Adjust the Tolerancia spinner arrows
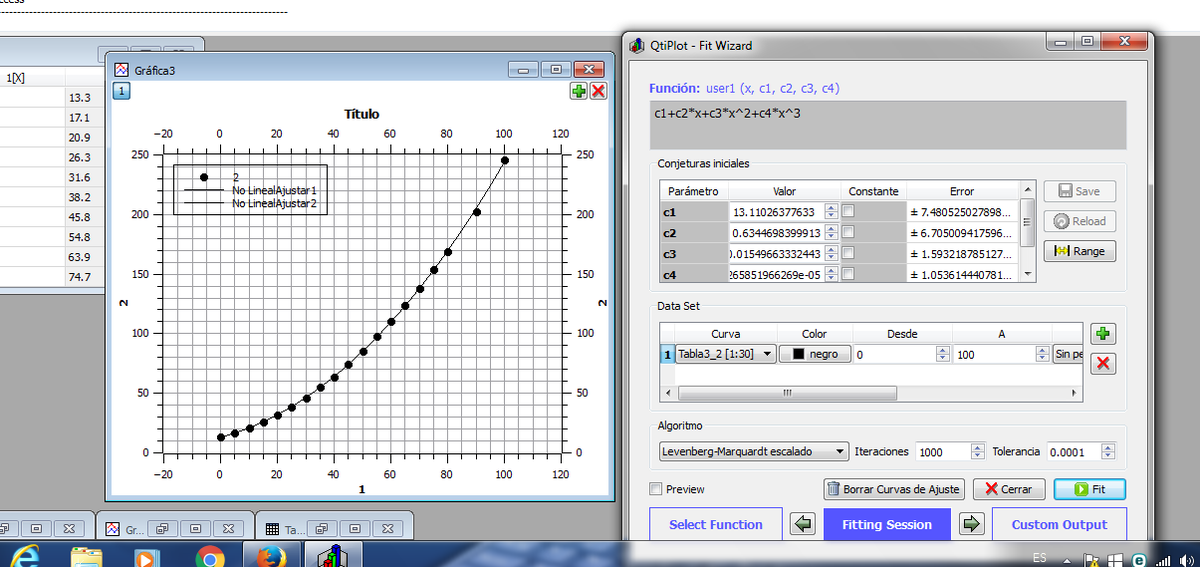Image resolution: width=1200 pixels, height=567 pixels. click(x=1107, y=452)
